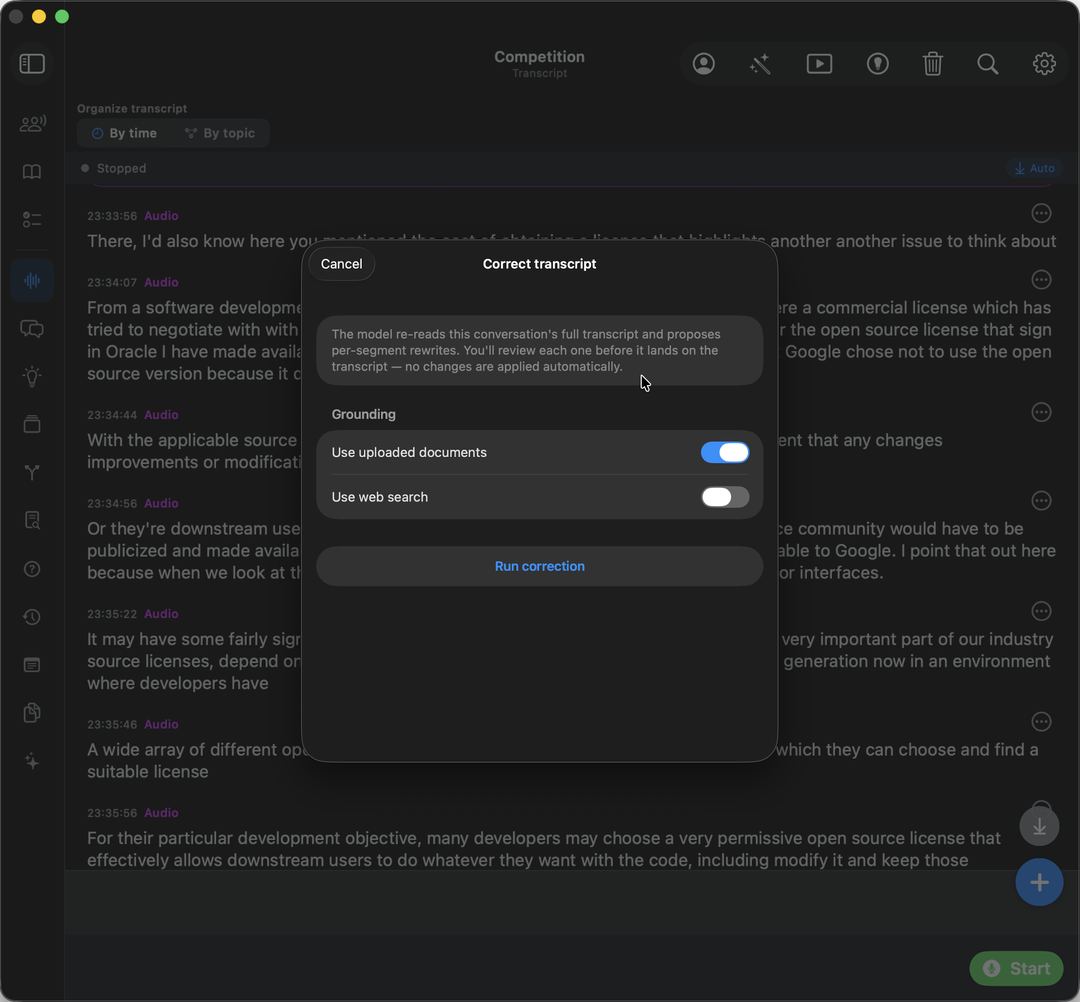Open the question mark help icon
The height and width of the screenshot is (1002, 1080).
[x=32, y=569]
